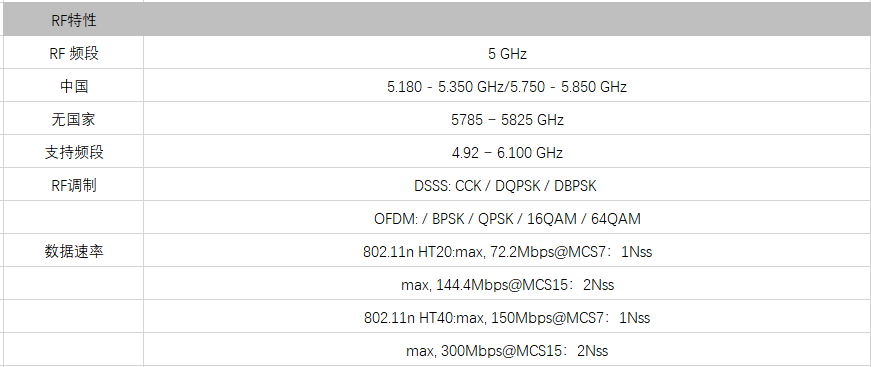Click the gray header area right of RF特性

507,21
